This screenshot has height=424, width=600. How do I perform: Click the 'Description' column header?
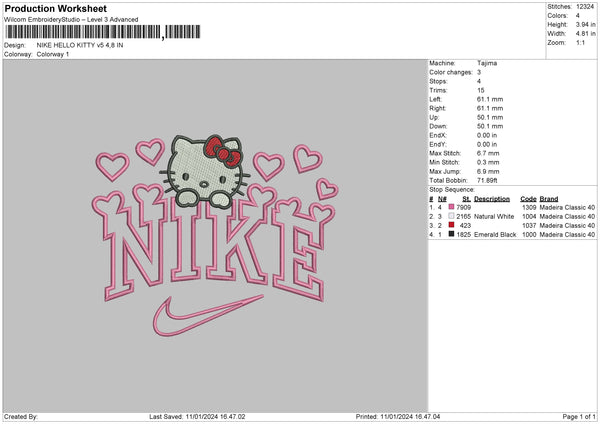tap(492, 199)
